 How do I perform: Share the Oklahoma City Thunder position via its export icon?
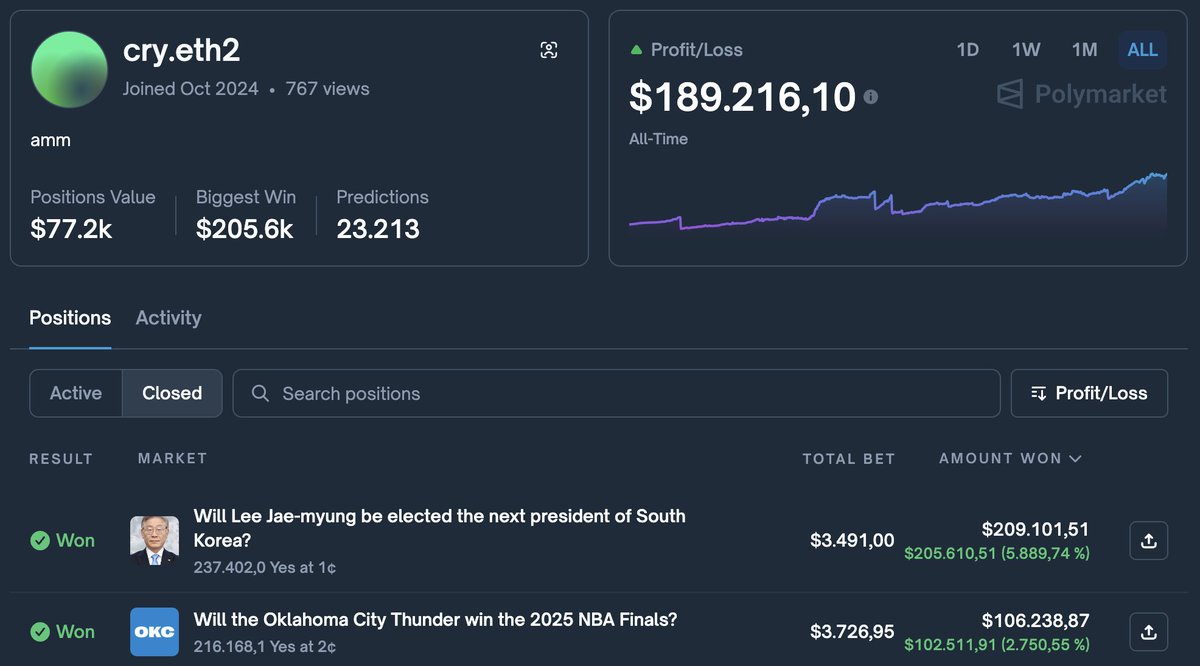1148,632
